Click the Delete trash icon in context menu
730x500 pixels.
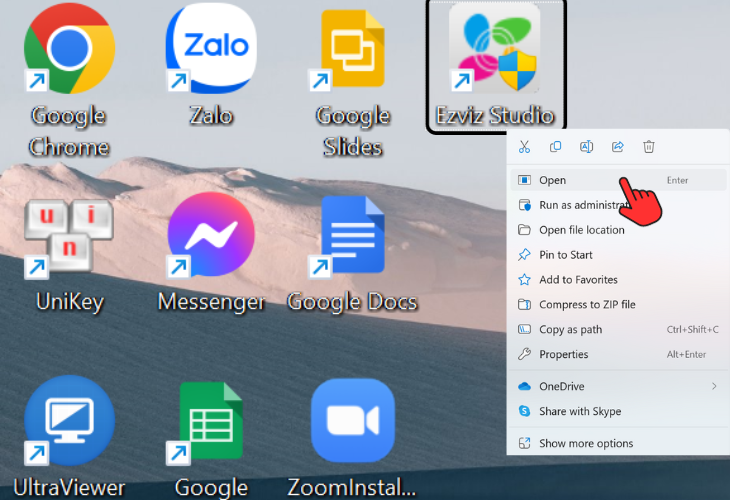click(649, 147)
